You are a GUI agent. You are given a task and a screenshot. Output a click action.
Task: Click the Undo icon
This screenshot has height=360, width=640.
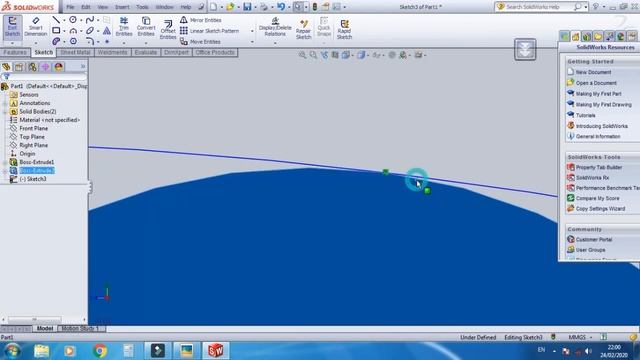[281, 7]
